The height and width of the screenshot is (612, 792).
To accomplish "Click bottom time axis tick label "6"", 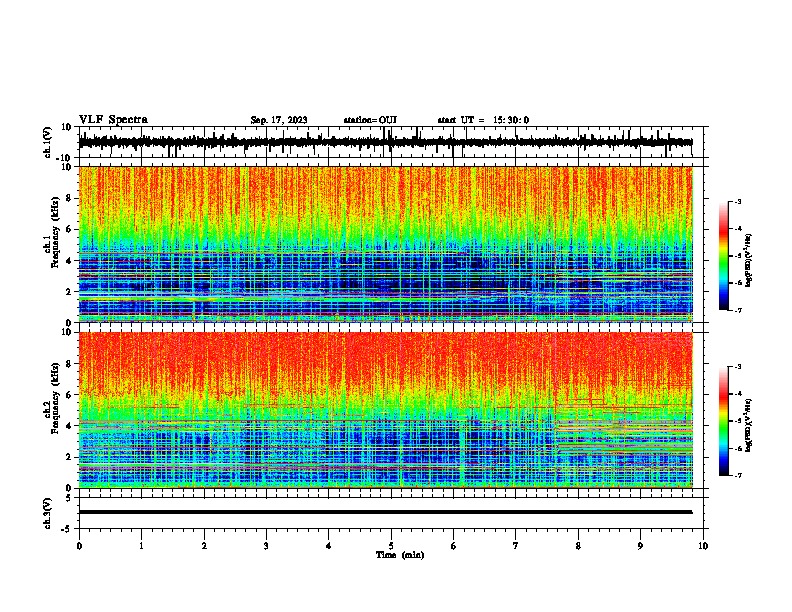I will [x=454, y=546].
